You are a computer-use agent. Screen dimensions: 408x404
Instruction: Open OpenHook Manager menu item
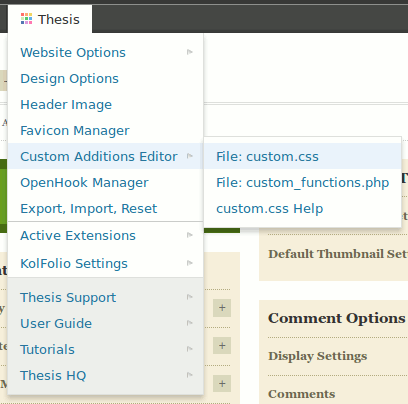pos(105,182)
